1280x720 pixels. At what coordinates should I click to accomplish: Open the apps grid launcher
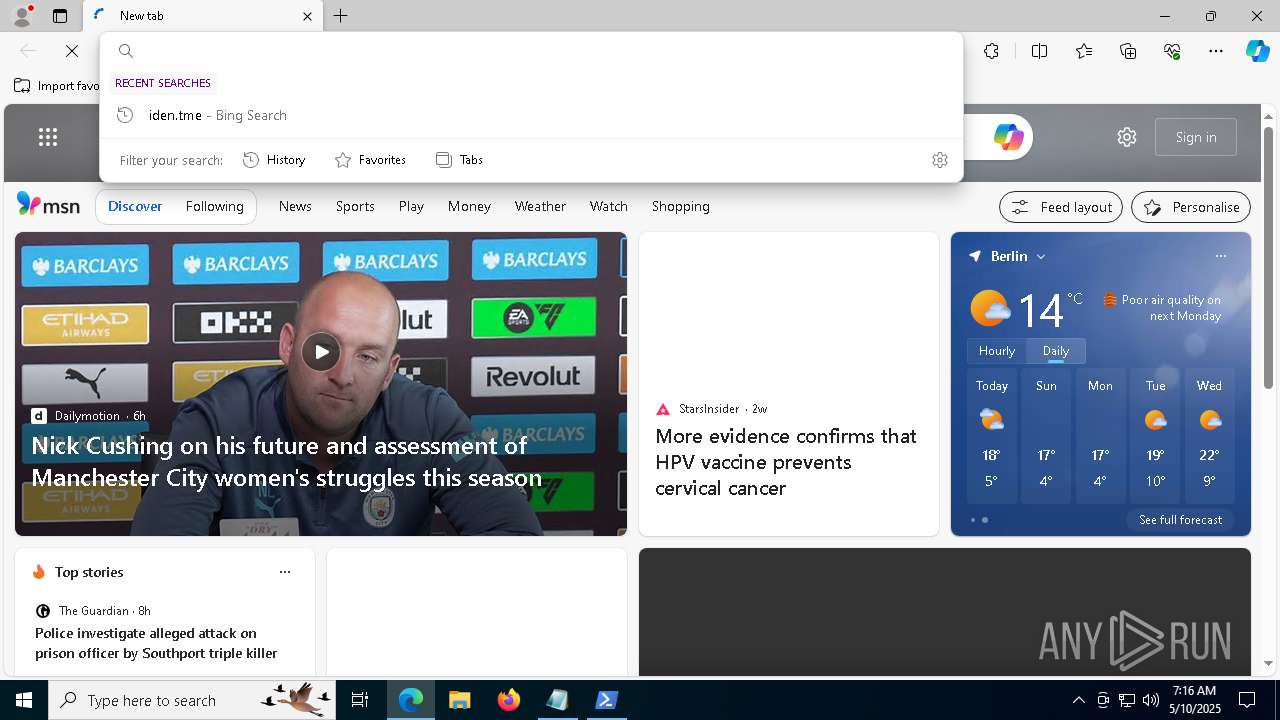point(48,137)
